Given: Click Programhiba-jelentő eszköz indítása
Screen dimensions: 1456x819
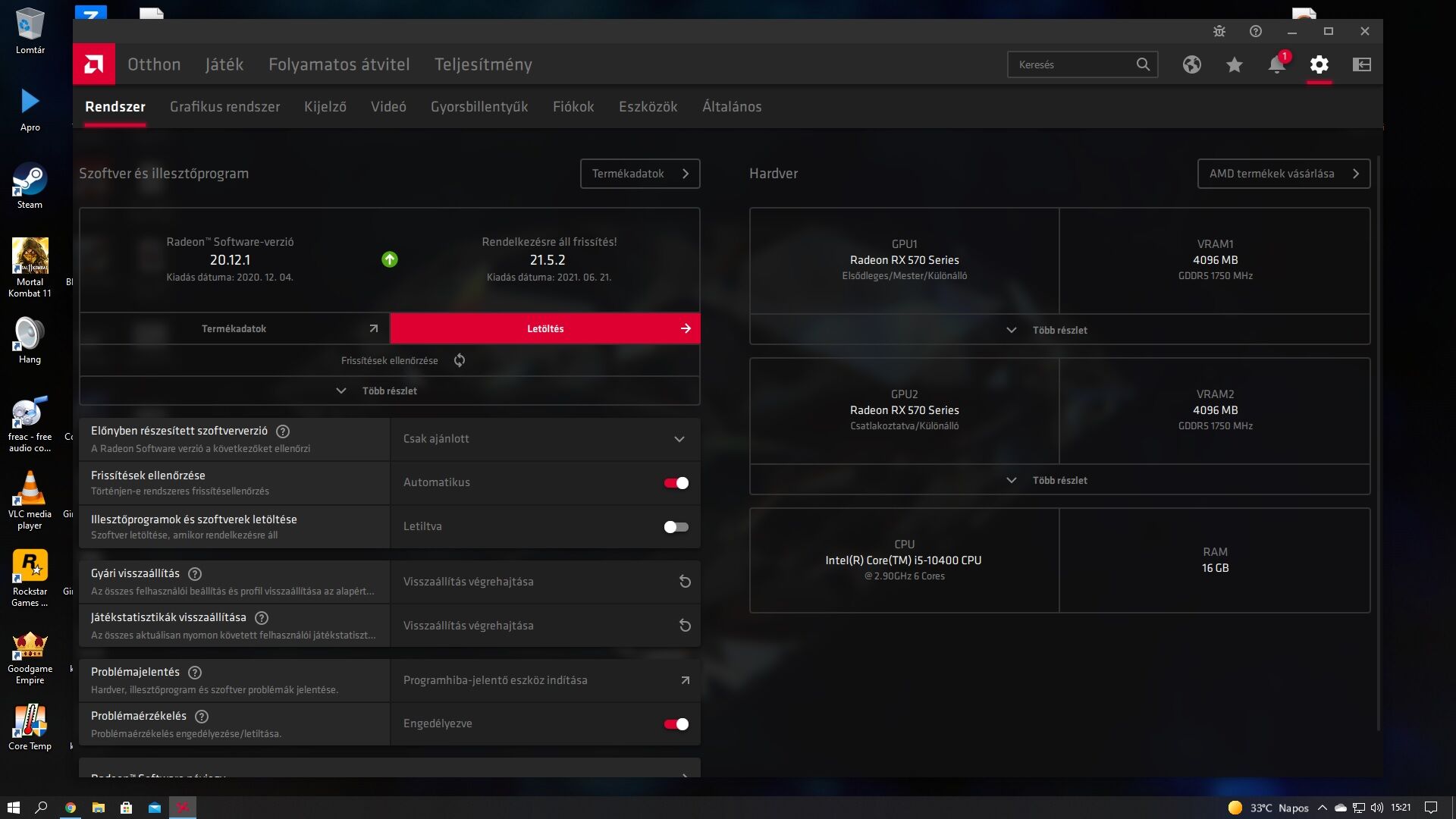Looking at the screenshot, I should (x=544, y=680).
